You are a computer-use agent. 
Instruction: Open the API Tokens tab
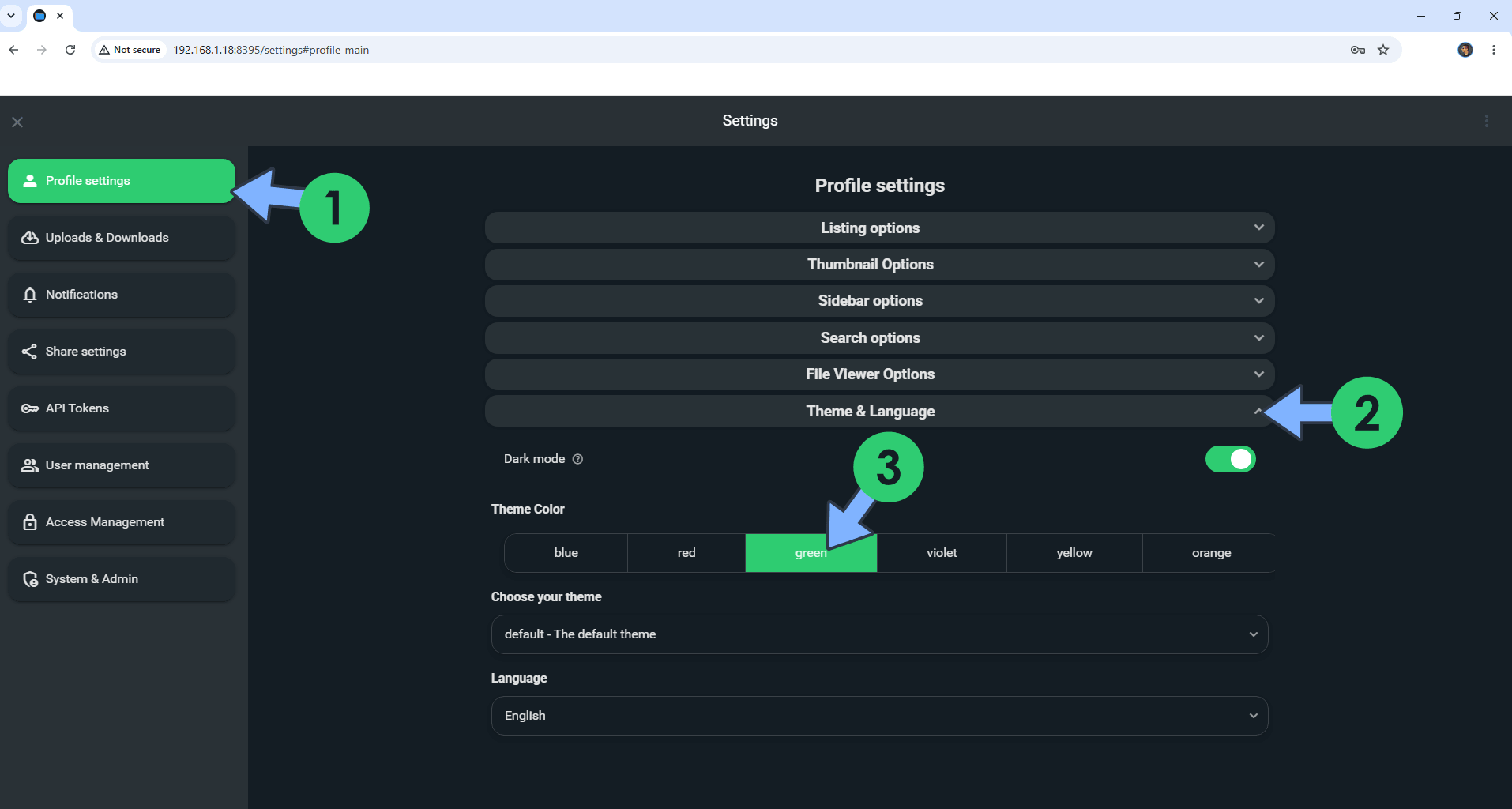click(x=122, y=408)
